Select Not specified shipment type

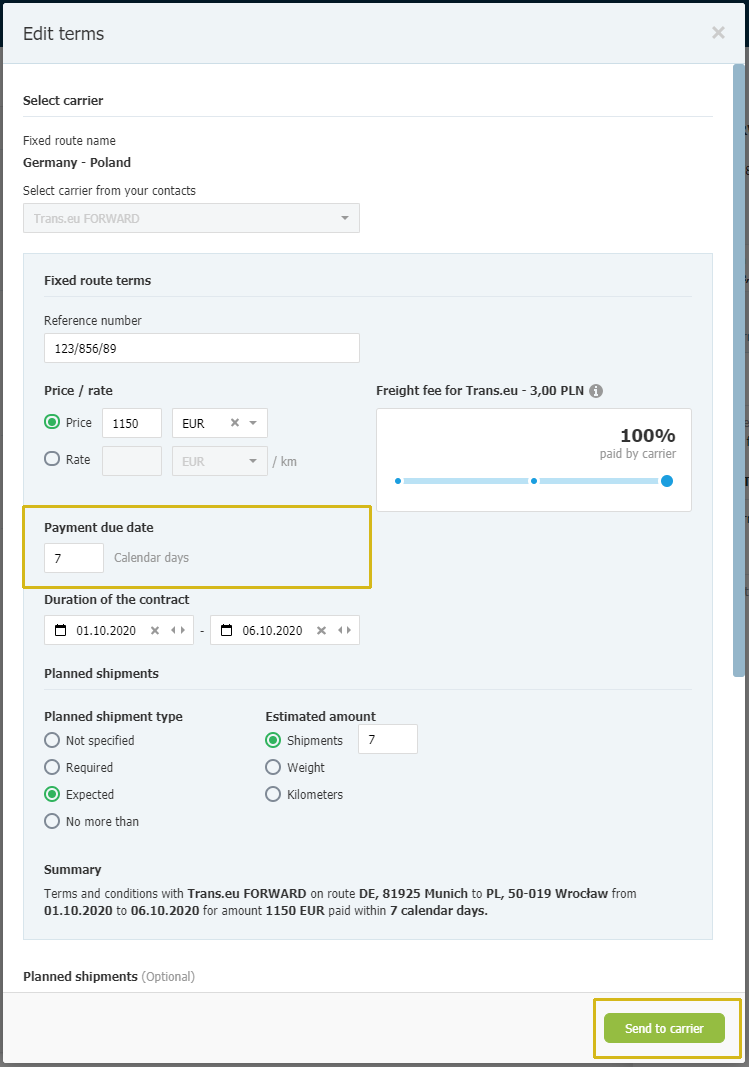(x=52, y=740)
